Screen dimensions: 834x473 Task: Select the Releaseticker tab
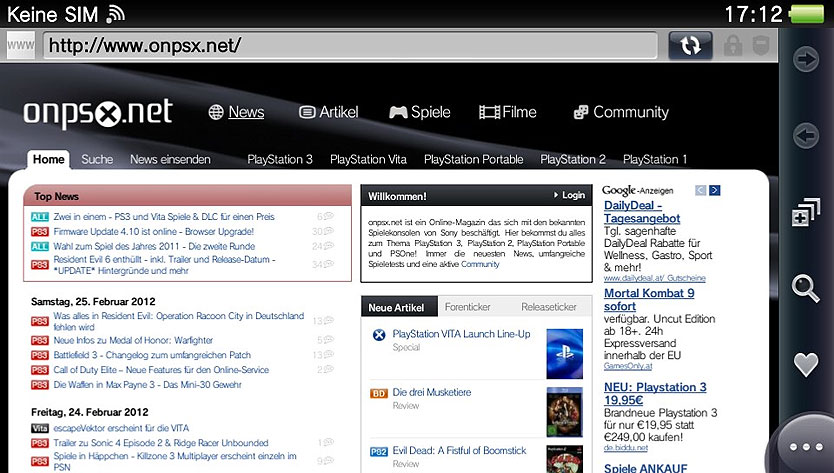(x=549, y=307)
